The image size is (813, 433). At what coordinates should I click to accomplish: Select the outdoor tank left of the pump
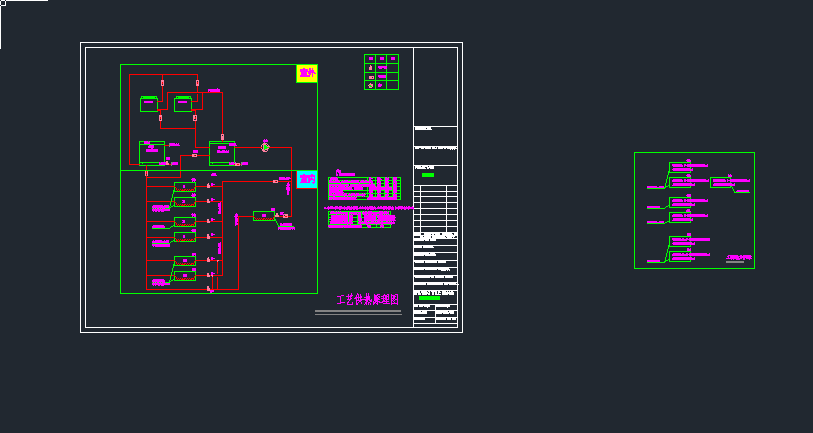222,153
